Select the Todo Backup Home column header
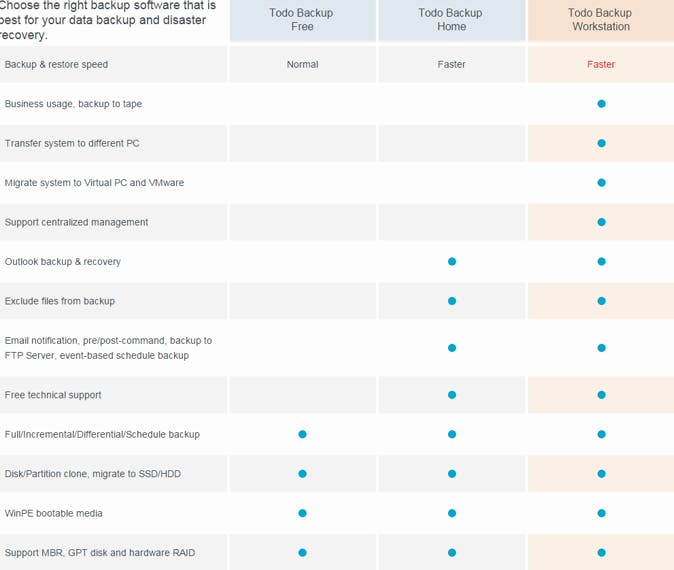The height and width of the screenshot is (570, 674). [451, 20]
